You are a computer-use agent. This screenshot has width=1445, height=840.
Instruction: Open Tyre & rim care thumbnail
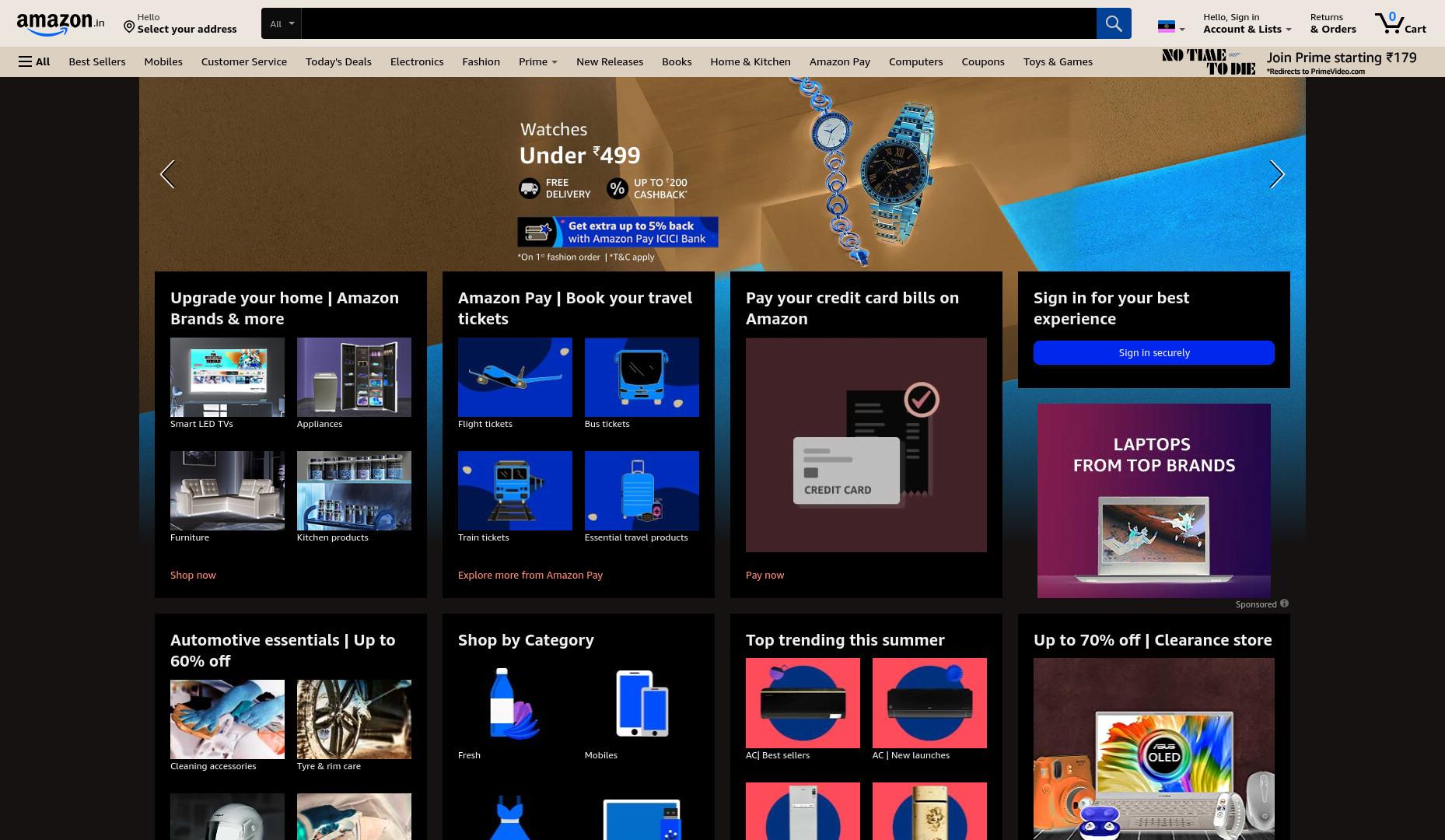click(x=354, y=719)
